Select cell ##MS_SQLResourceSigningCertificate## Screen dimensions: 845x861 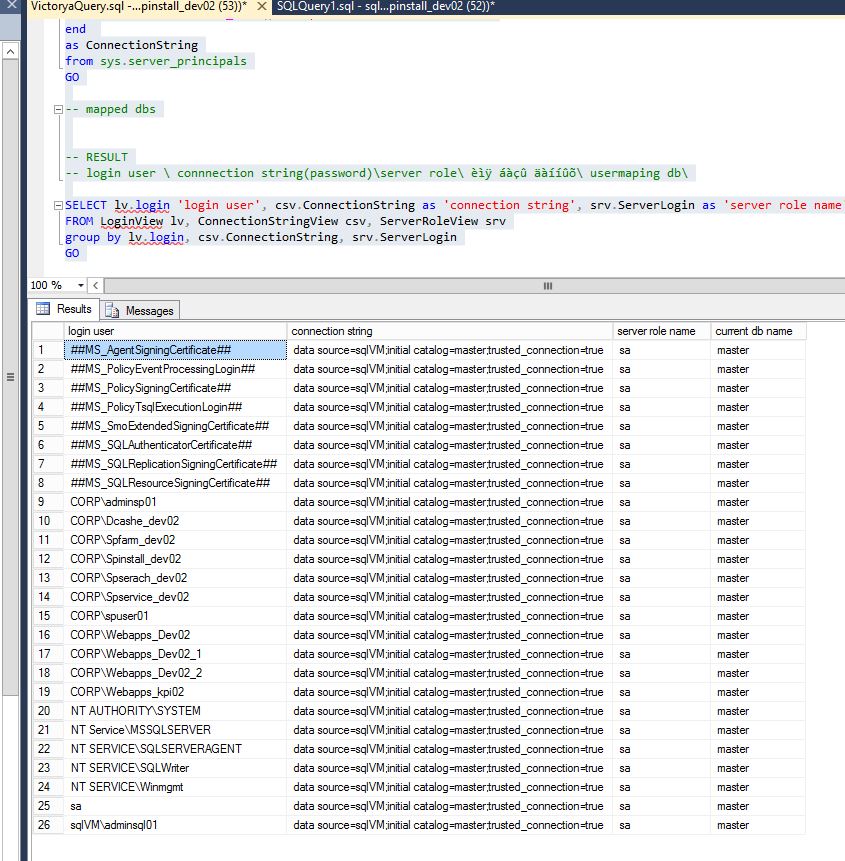click(x=175, y=483)
